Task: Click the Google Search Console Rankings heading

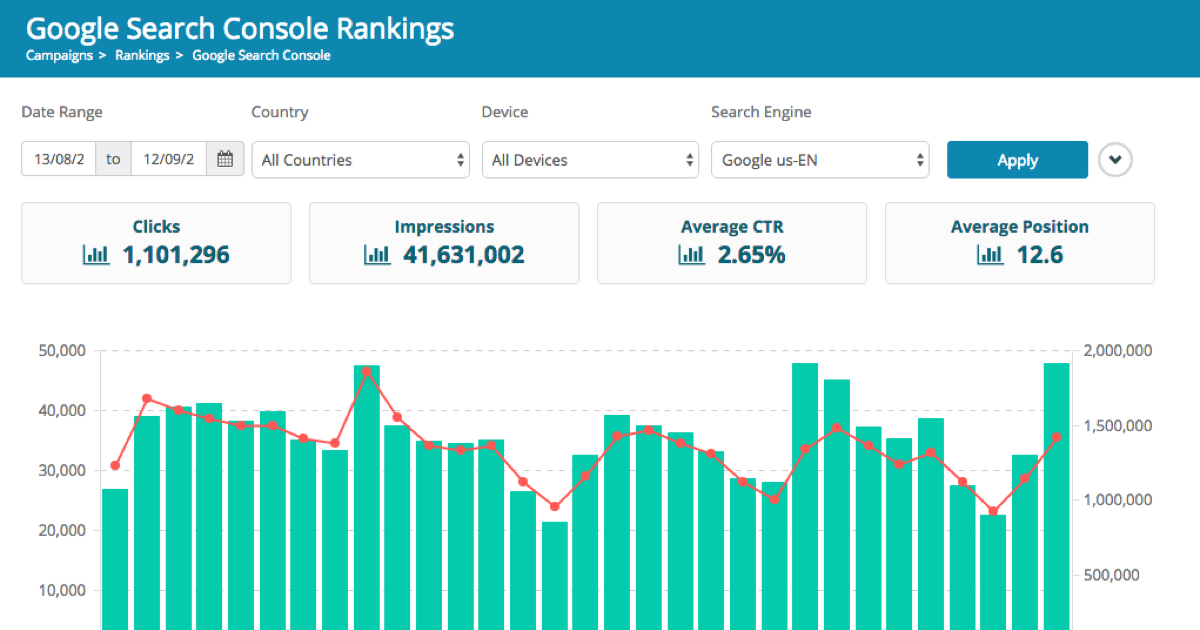Action: 240,27
